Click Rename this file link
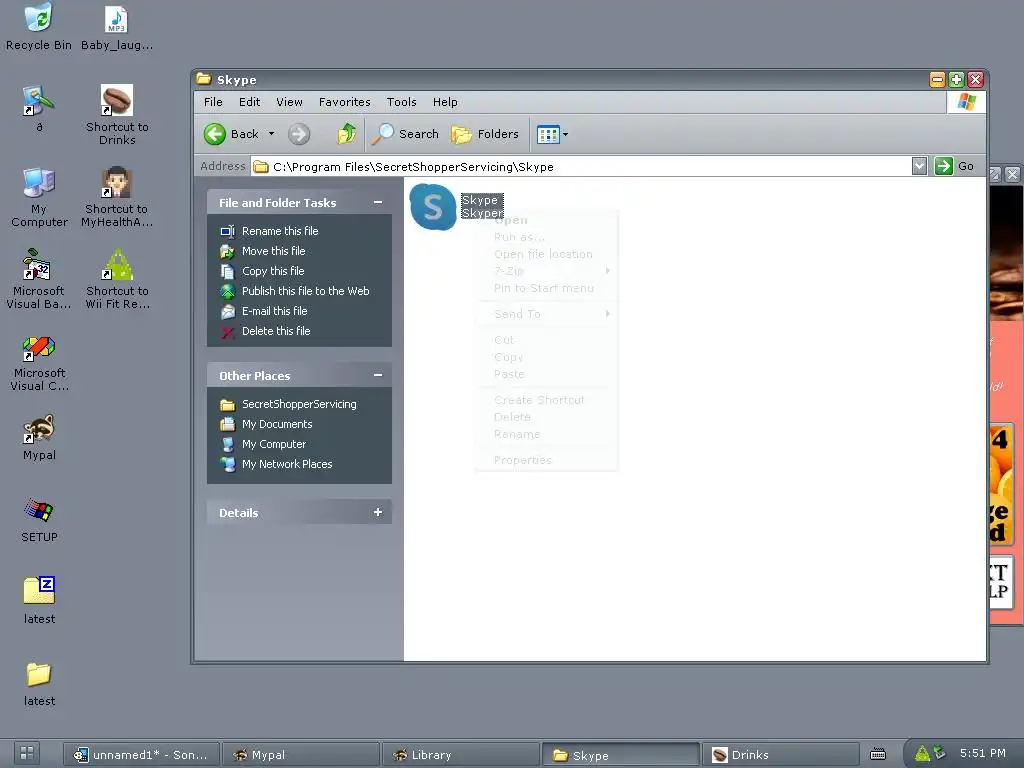Viewport: 1024px width, 768px height. (280, 231)
